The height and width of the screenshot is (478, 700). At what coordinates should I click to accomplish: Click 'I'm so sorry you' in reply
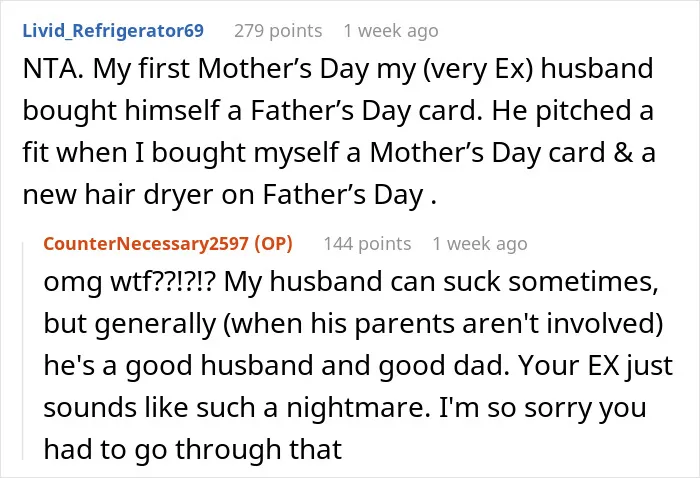click(542, 408)
